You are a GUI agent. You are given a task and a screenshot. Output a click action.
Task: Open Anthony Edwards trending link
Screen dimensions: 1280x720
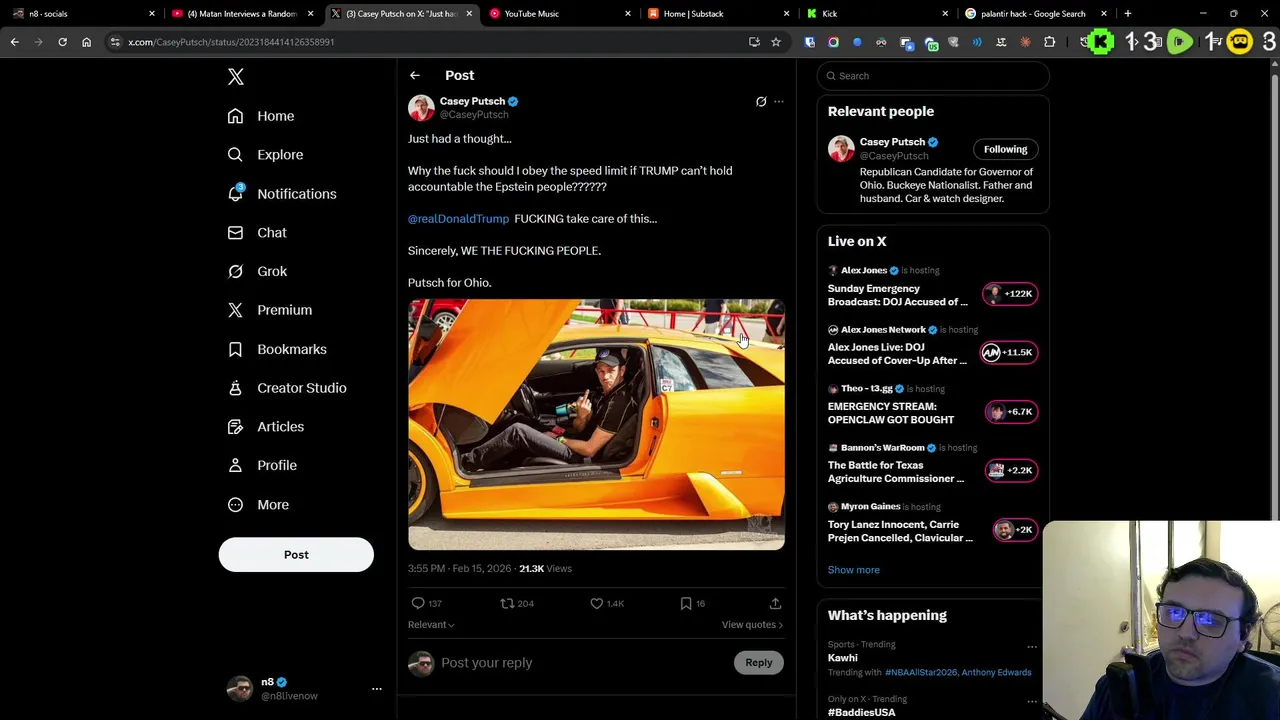click(x=995, y=673)
